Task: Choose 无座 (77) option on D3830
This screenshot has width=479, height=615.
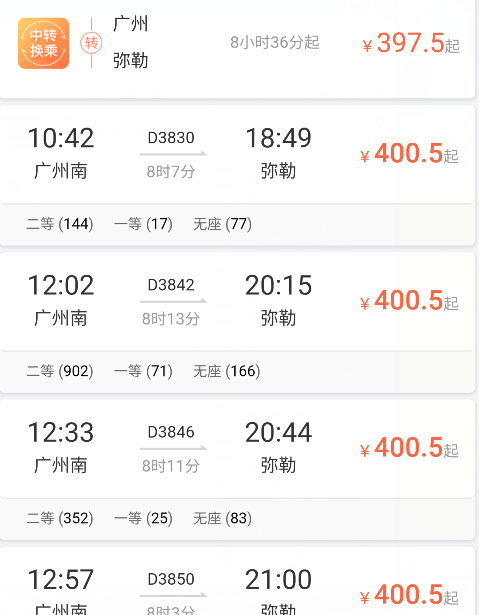Action: (222, 224)
